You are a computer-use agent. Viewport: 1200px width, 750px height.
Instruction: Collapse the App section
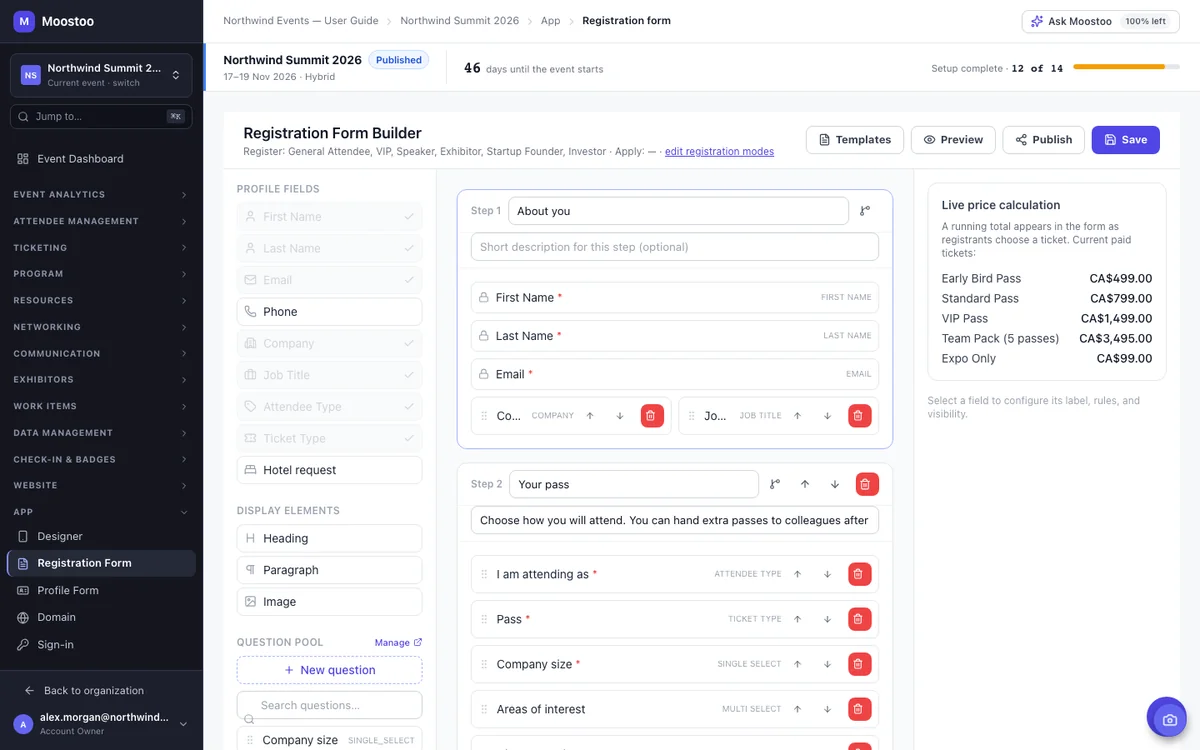point(101,512)
